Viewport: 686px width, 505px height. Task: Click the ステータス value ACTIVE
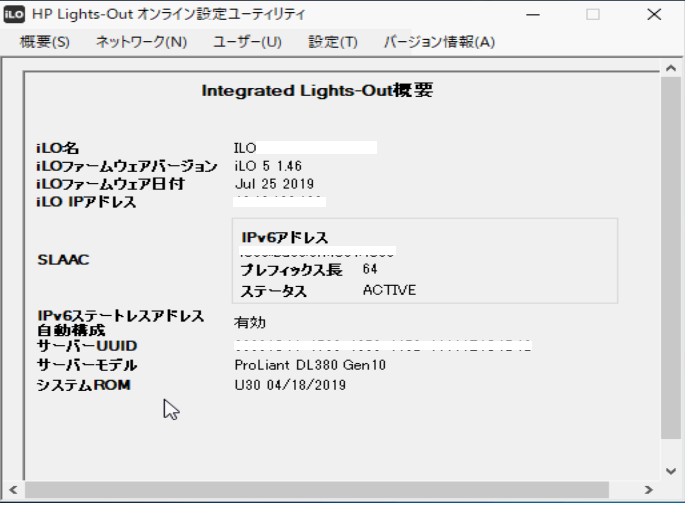tap(389, 290)
